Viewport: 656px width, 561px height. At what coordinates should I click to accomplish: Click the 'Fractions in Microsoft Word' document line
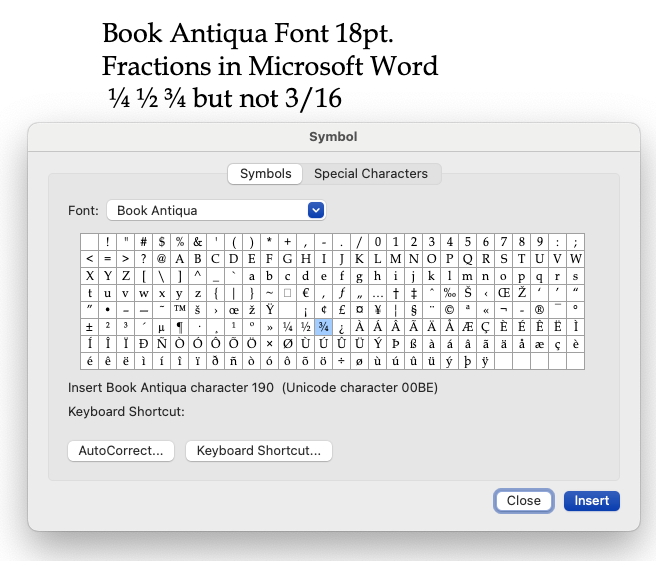pyautogui.click(x=270, y=66)
